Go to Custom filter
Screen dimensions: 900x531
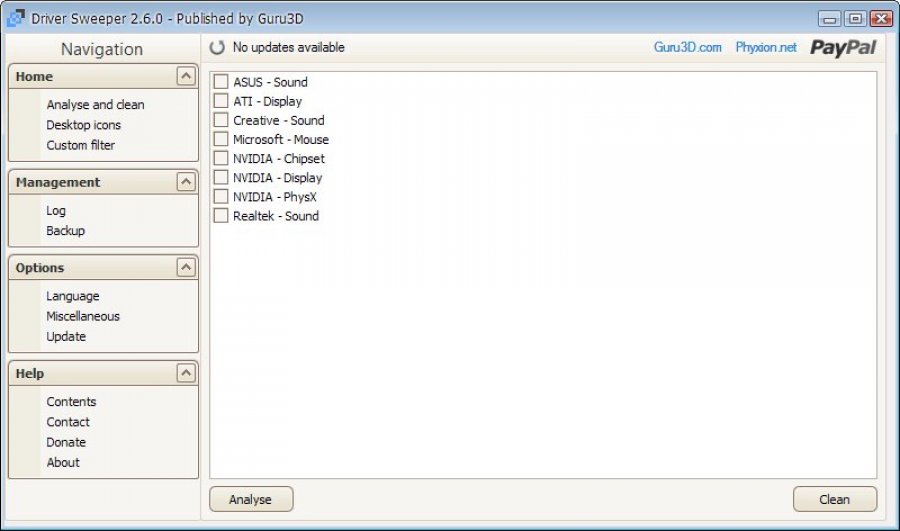coord(80,145)
